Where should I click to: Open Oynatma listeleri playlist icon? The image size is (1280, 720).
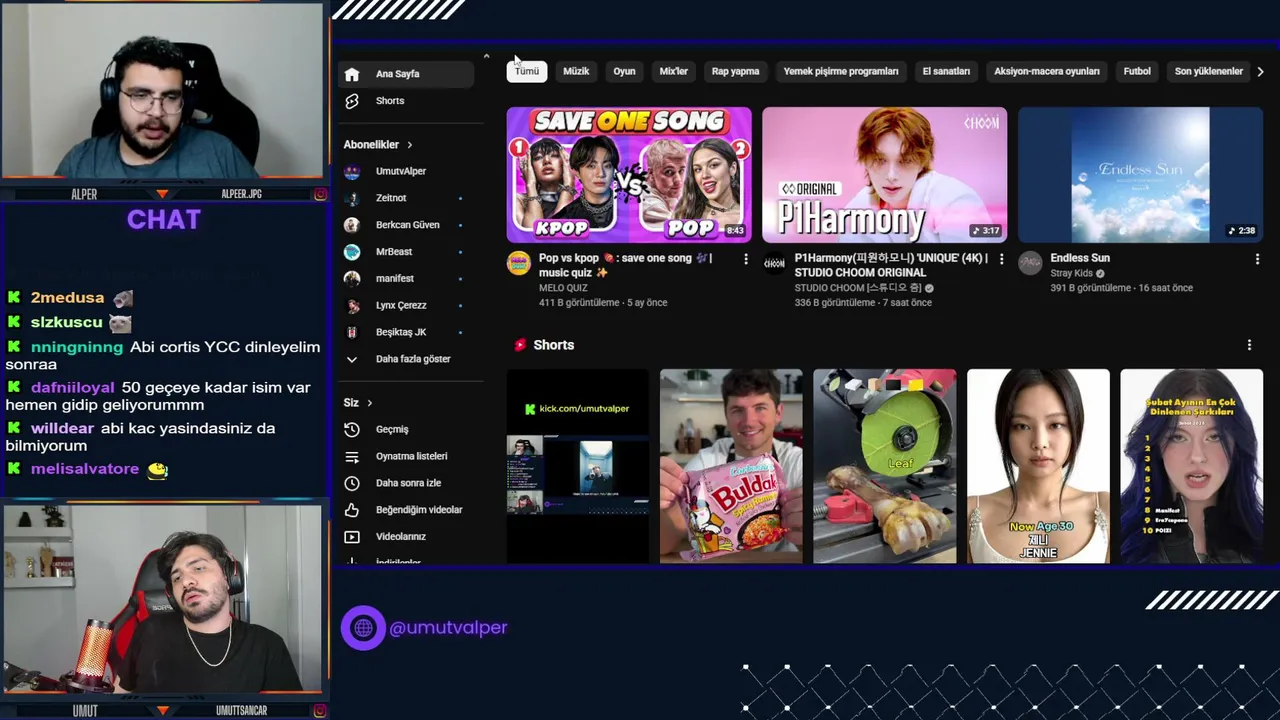[x=352, y=456]
